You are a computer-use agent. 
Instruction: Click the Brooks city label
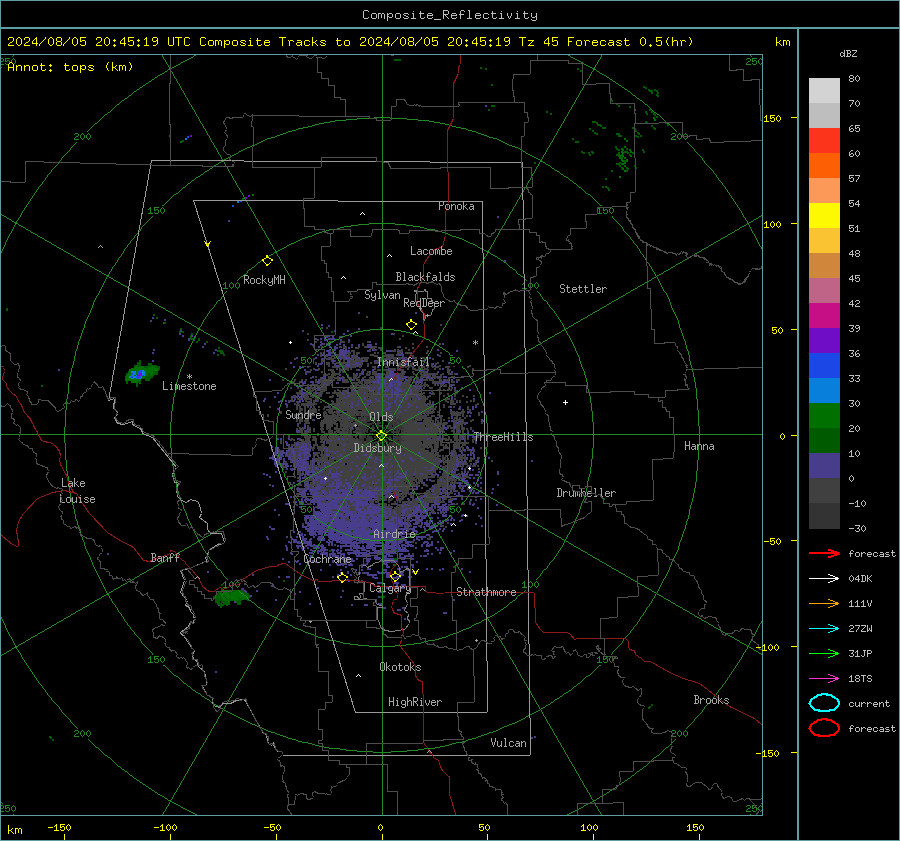coord(711,700)
